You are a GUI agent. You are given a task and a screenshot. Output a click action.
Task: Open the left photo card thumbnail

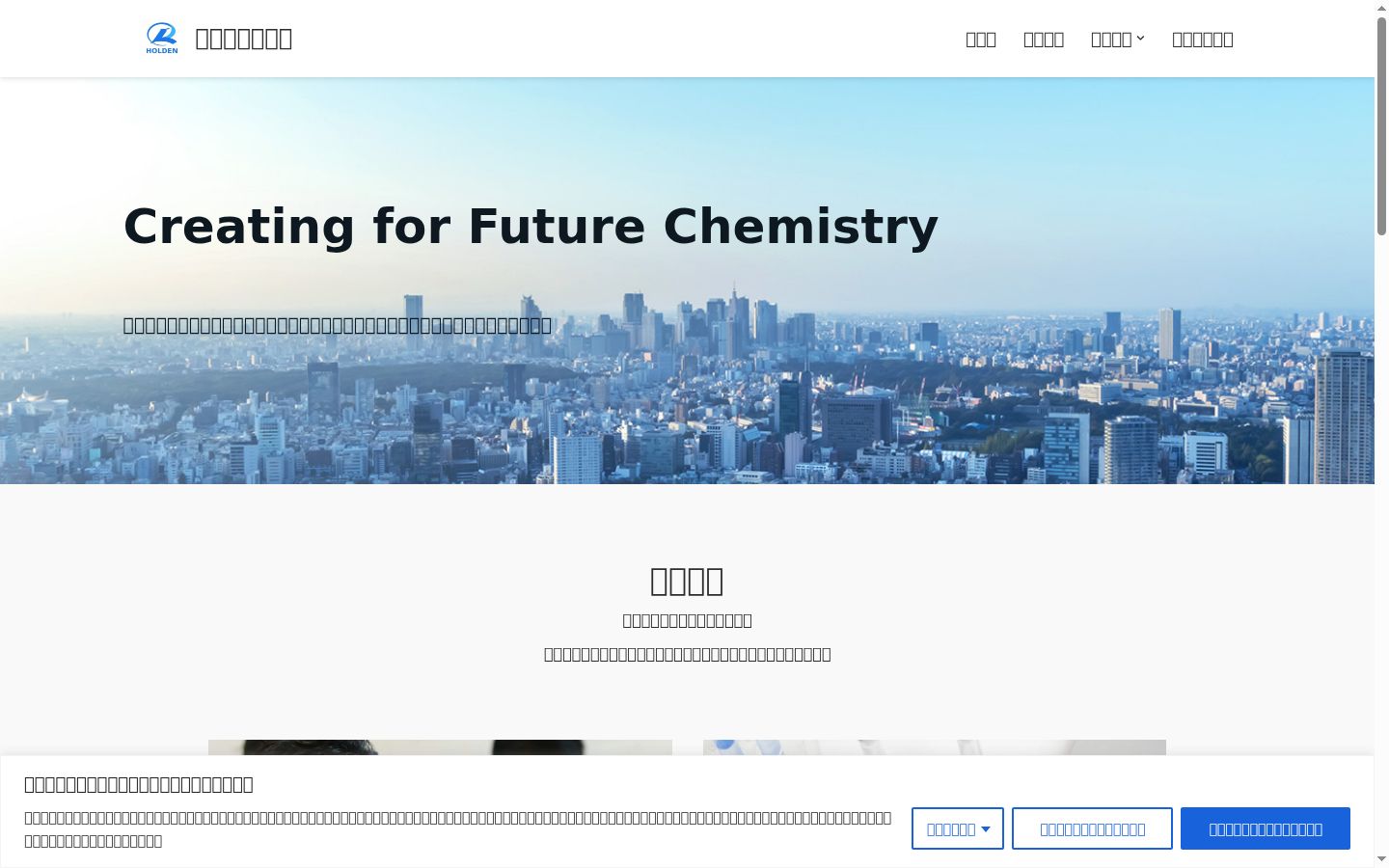[440, 748]
